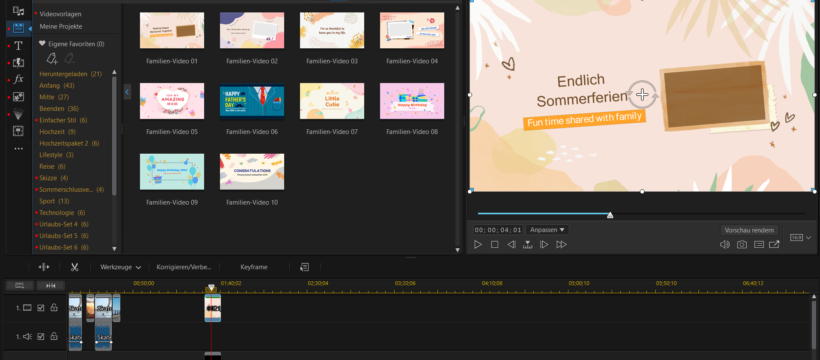The image size is (820, 360).
Task: Lock audio track 1
Action: click(x=53, y=336)
